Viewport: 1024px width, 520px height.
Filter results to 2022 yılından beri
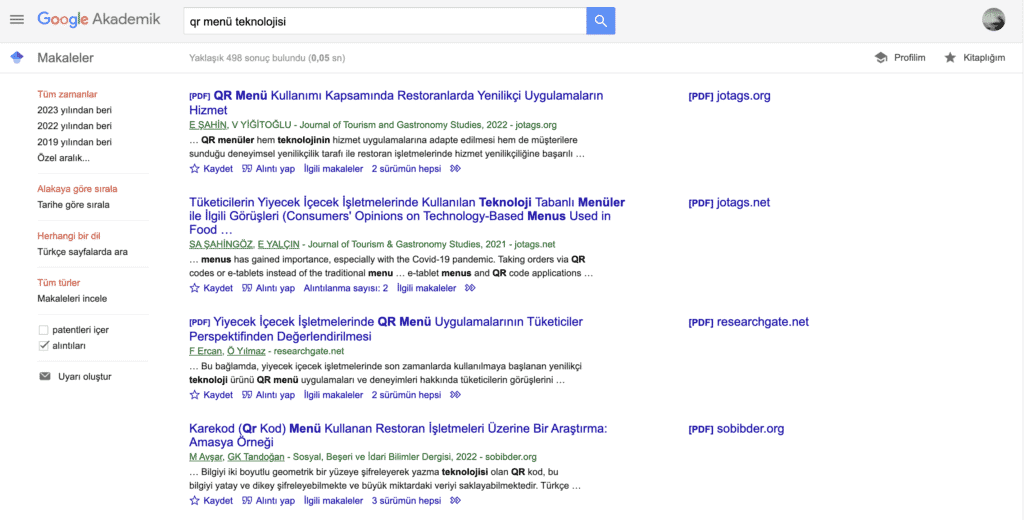point(74,125)
